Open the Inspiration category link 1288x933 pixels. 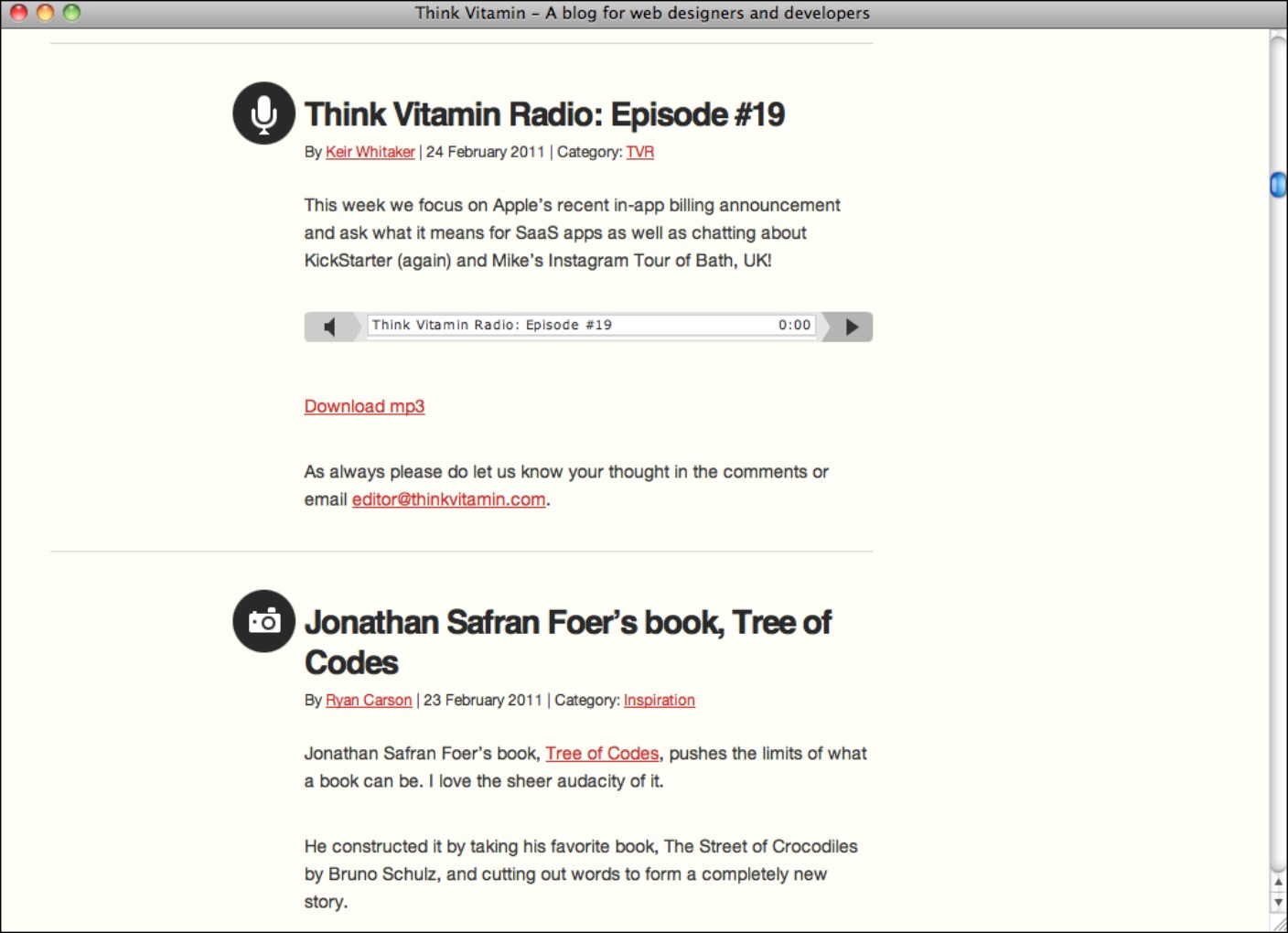coord(660,700)
